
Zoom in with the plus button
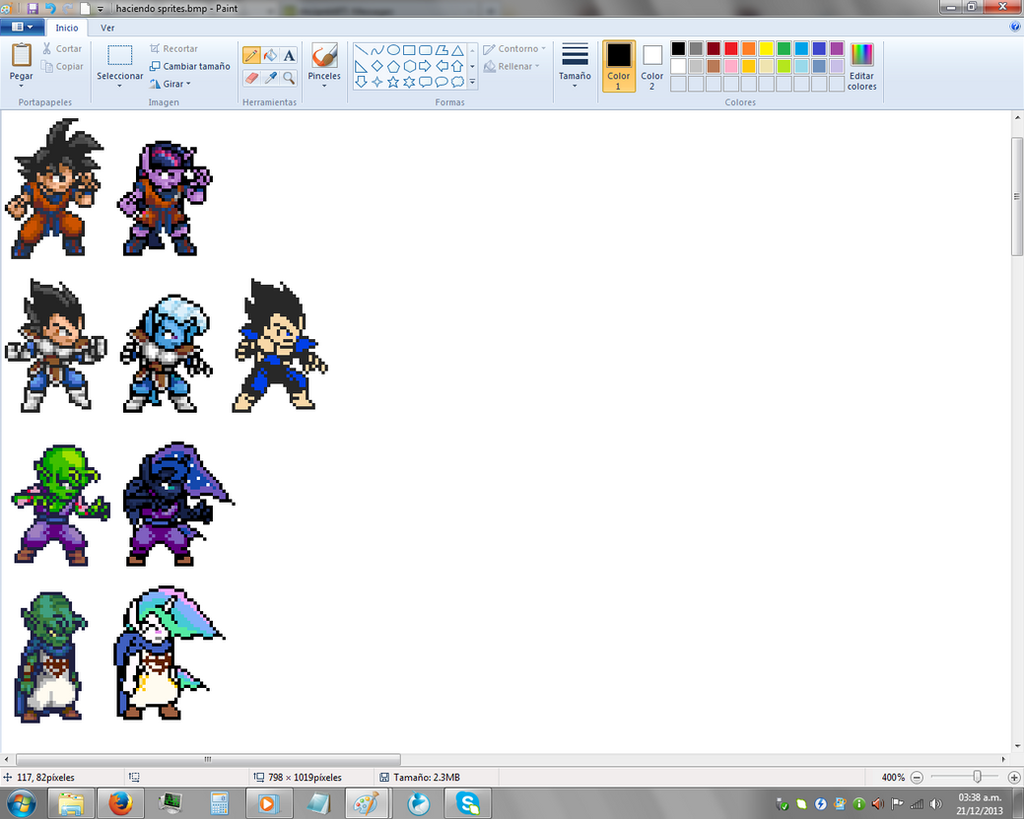point(1014,777)
